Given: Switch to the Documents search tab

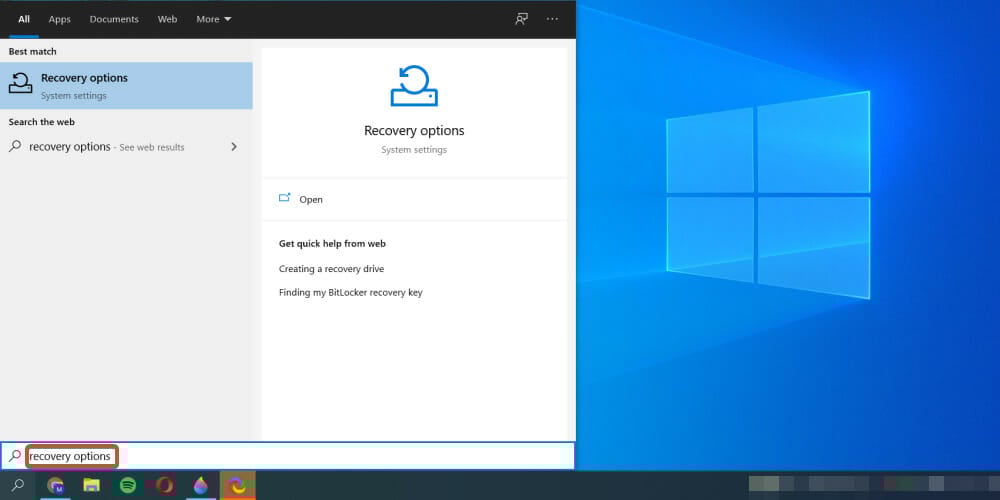Looking at the screenshot, I should (114, 19).
